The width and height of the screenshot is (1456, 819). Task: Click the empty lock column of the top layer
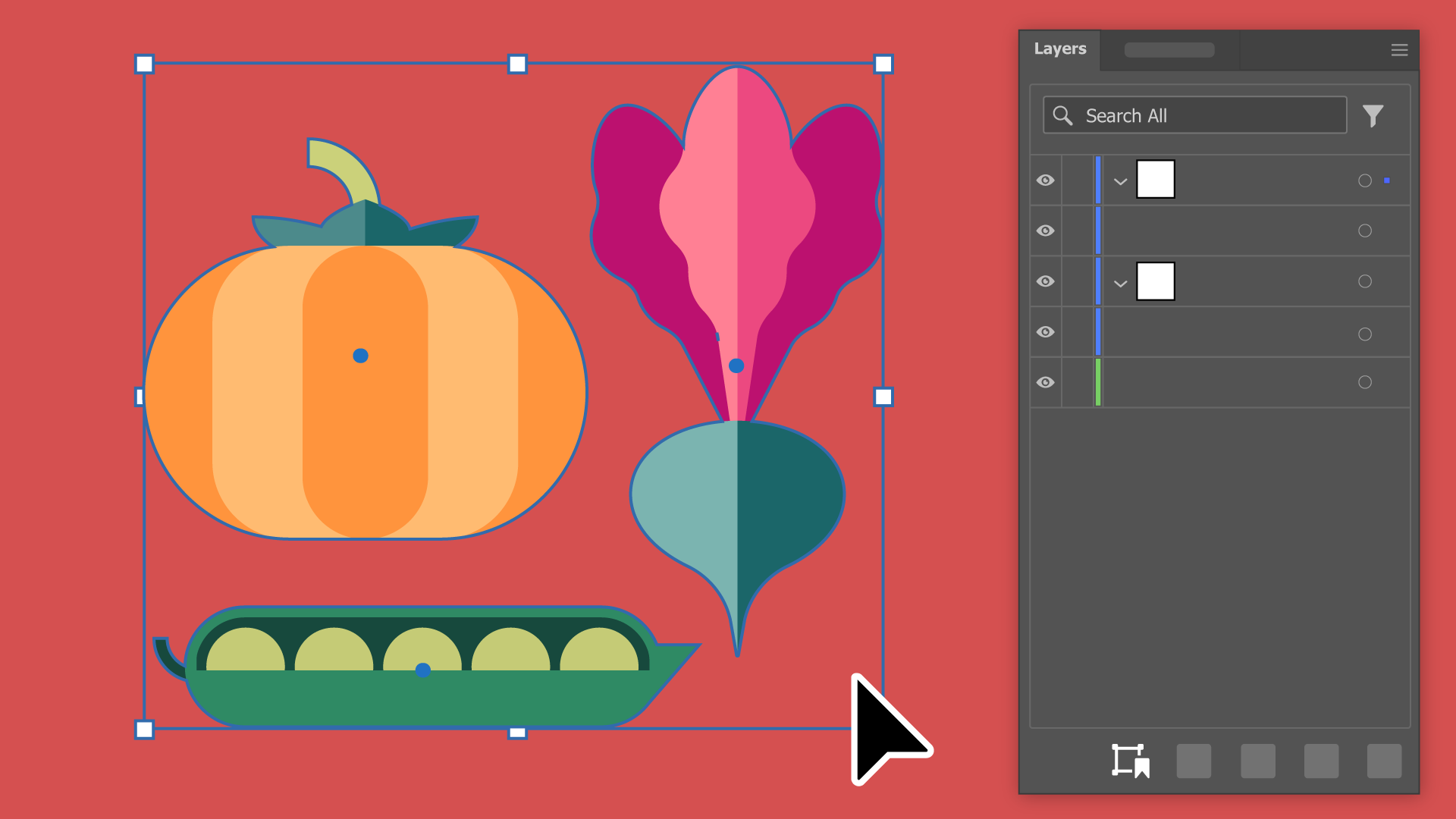pos(1078,180)
